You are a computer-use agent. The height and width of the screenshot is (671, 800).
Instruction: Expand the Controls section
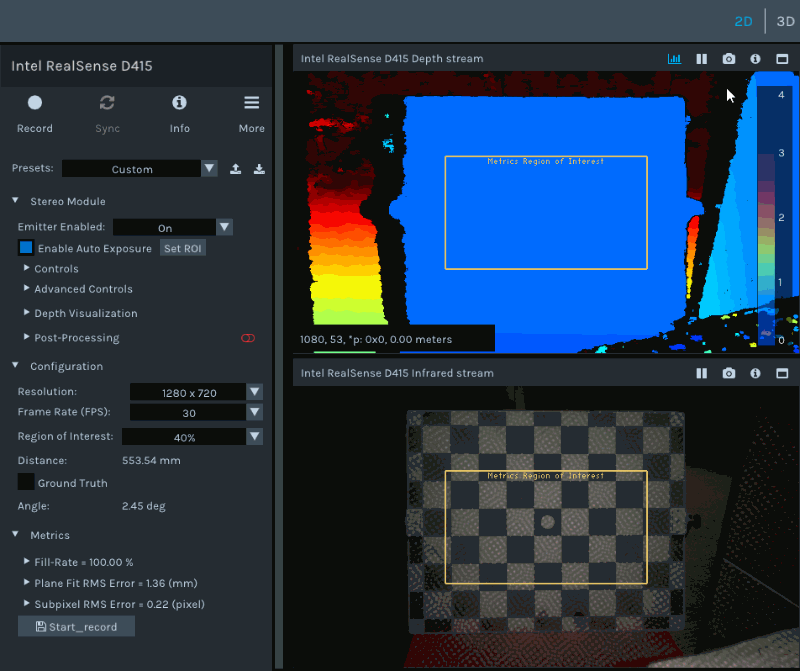27,268
